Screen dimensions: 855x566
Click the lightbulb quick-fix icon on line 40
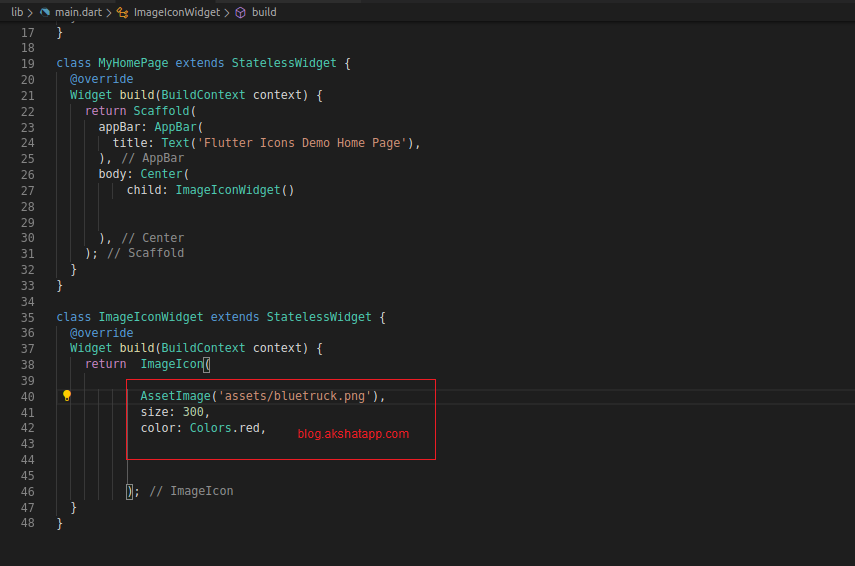point(67,396)
